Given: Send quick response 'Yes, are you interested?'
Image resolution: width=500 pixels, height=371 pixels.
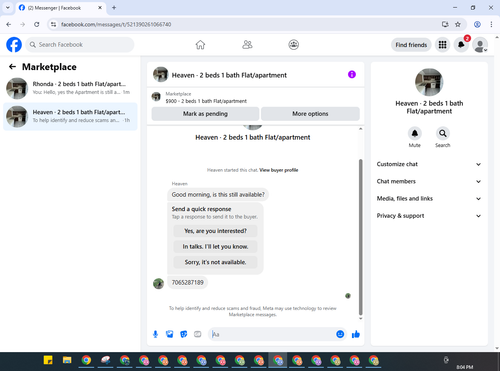Looking at the screenshot, I should tap(215, 231).
